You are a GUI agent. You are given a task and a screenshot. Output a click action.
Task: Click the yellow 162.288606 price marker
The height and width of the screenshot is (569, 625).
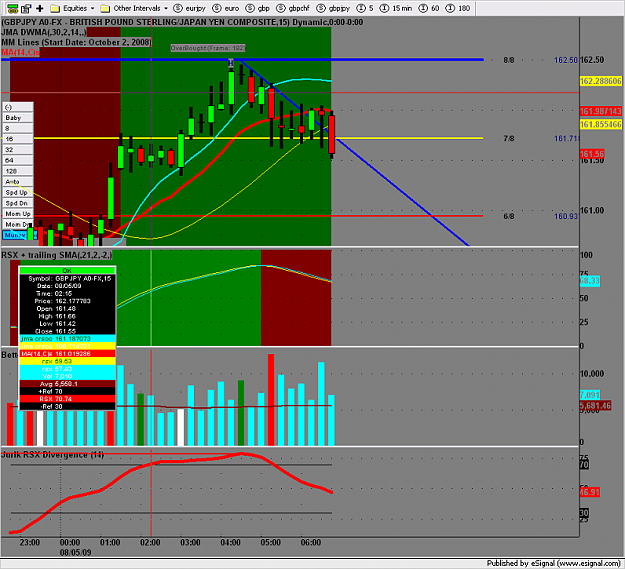[600, 81]
